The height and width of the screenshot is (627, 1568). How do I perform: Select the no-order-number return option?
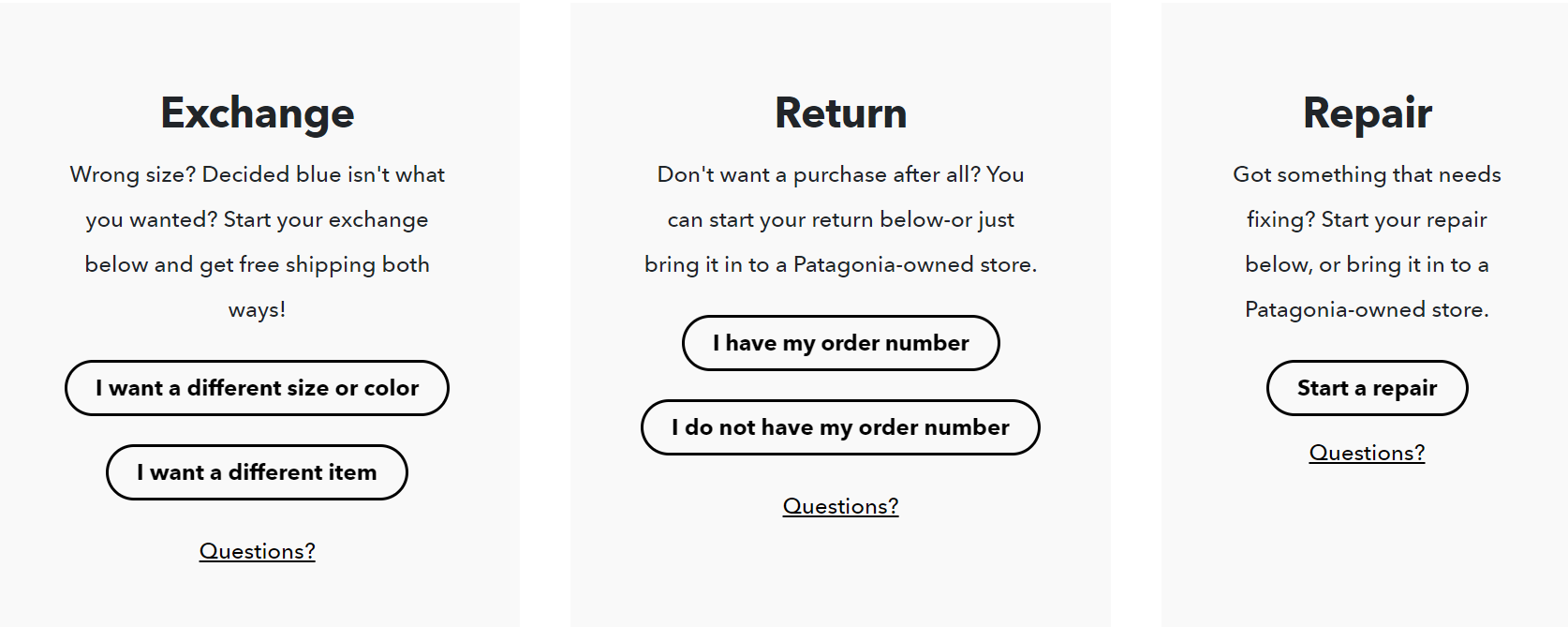pos(840,426)
